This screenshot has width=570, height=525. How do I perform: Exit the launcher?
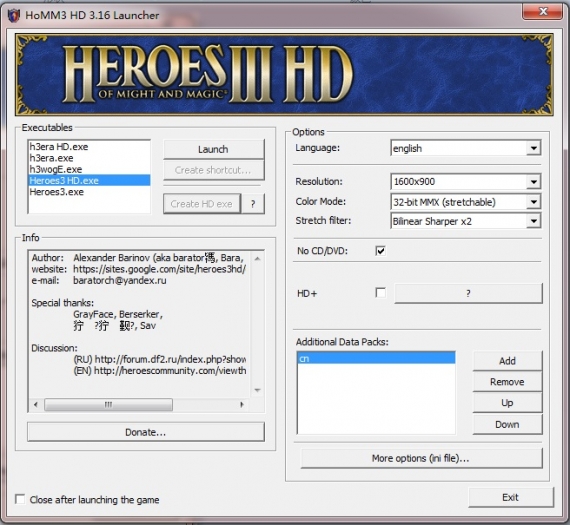pyautogui.click(x=511, y=497)
